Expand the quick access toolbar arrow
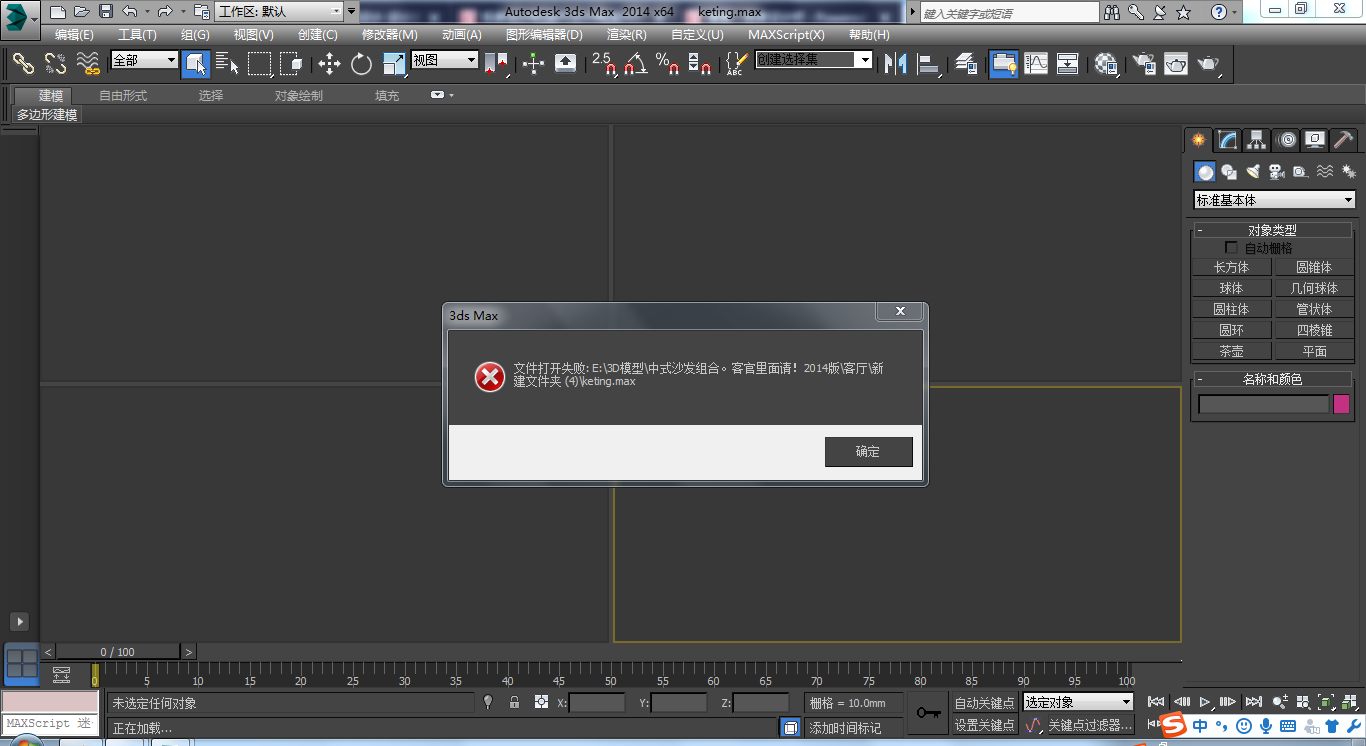Viewport: 1366px width, 746px height. [x=351, y=12]
